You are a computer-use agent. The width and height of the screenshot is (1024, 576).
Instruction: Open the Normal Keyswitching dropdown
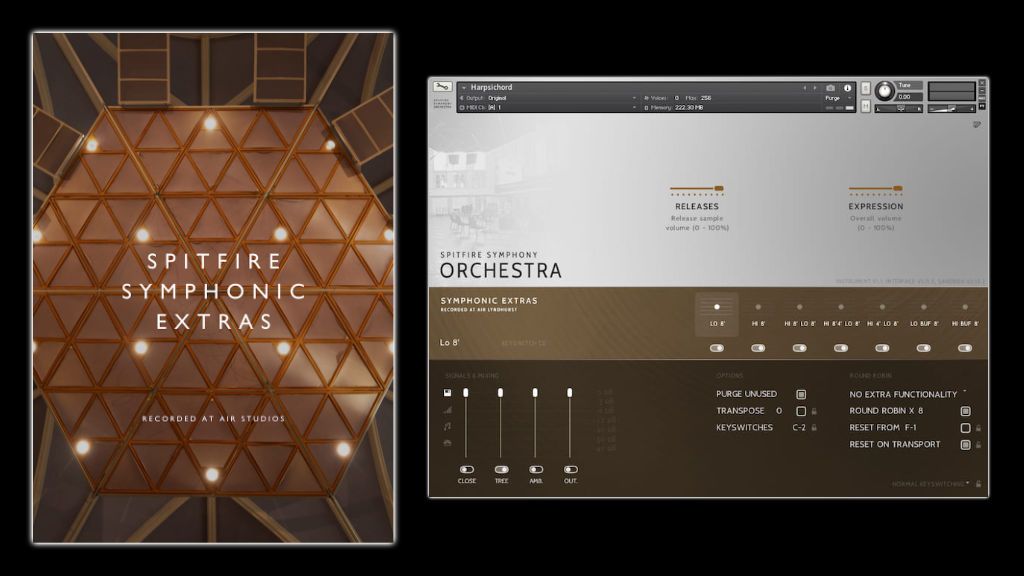[x=931, y=484]
